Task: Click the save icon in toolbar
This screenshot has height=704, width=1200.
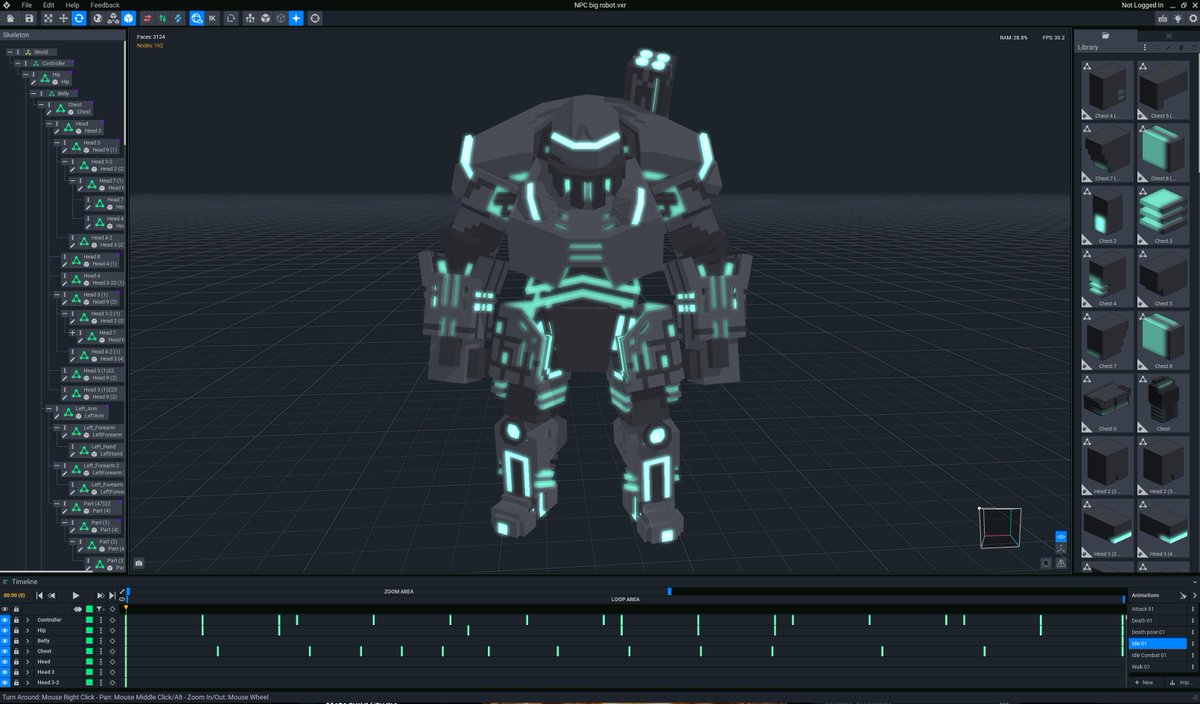Action: coord(29,18)
